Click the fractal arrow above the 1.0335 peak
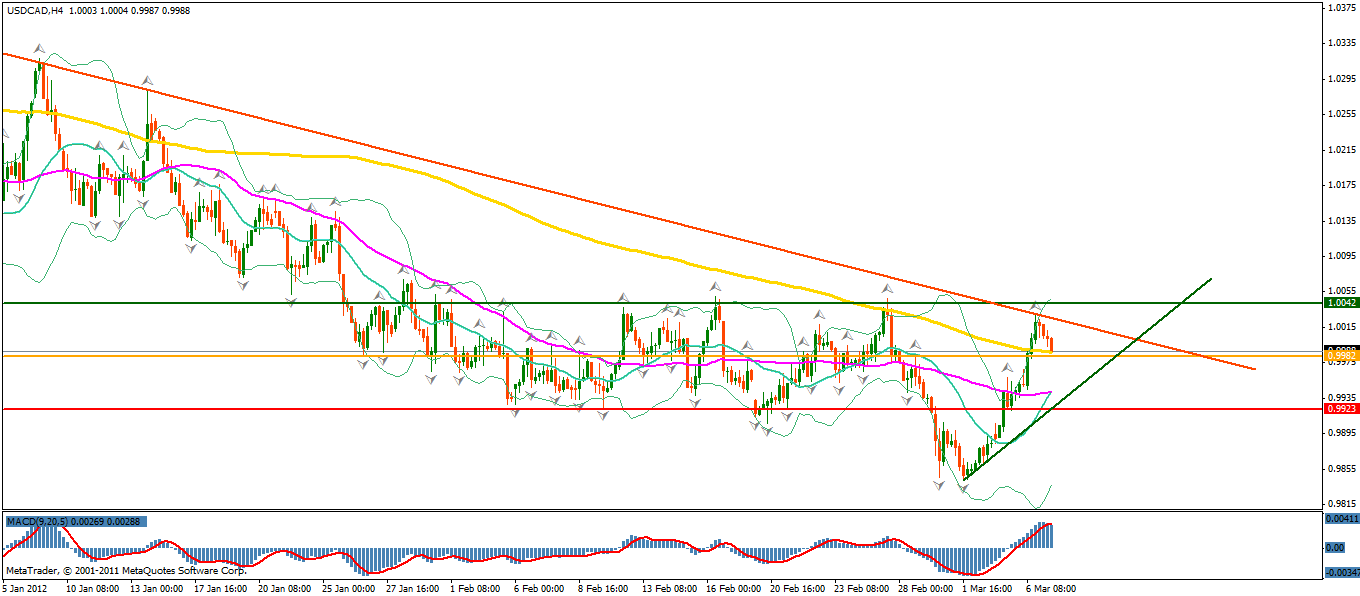 [x=39, y=48]
